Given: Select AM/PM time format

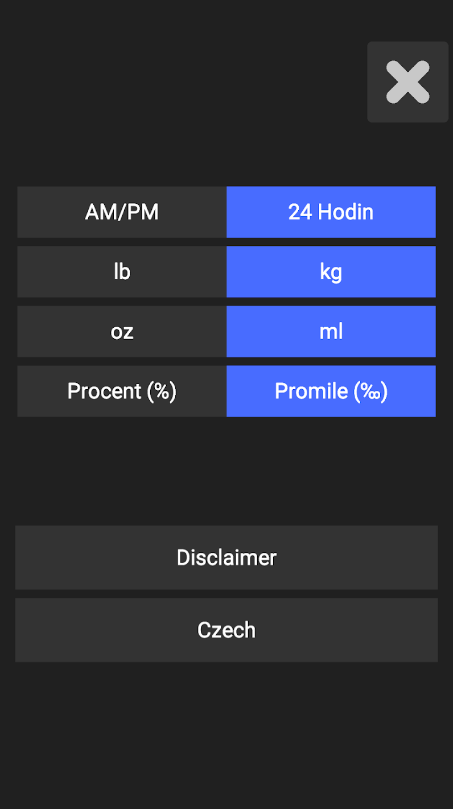Looking at the screenshot, I should (x=122, y=212).
